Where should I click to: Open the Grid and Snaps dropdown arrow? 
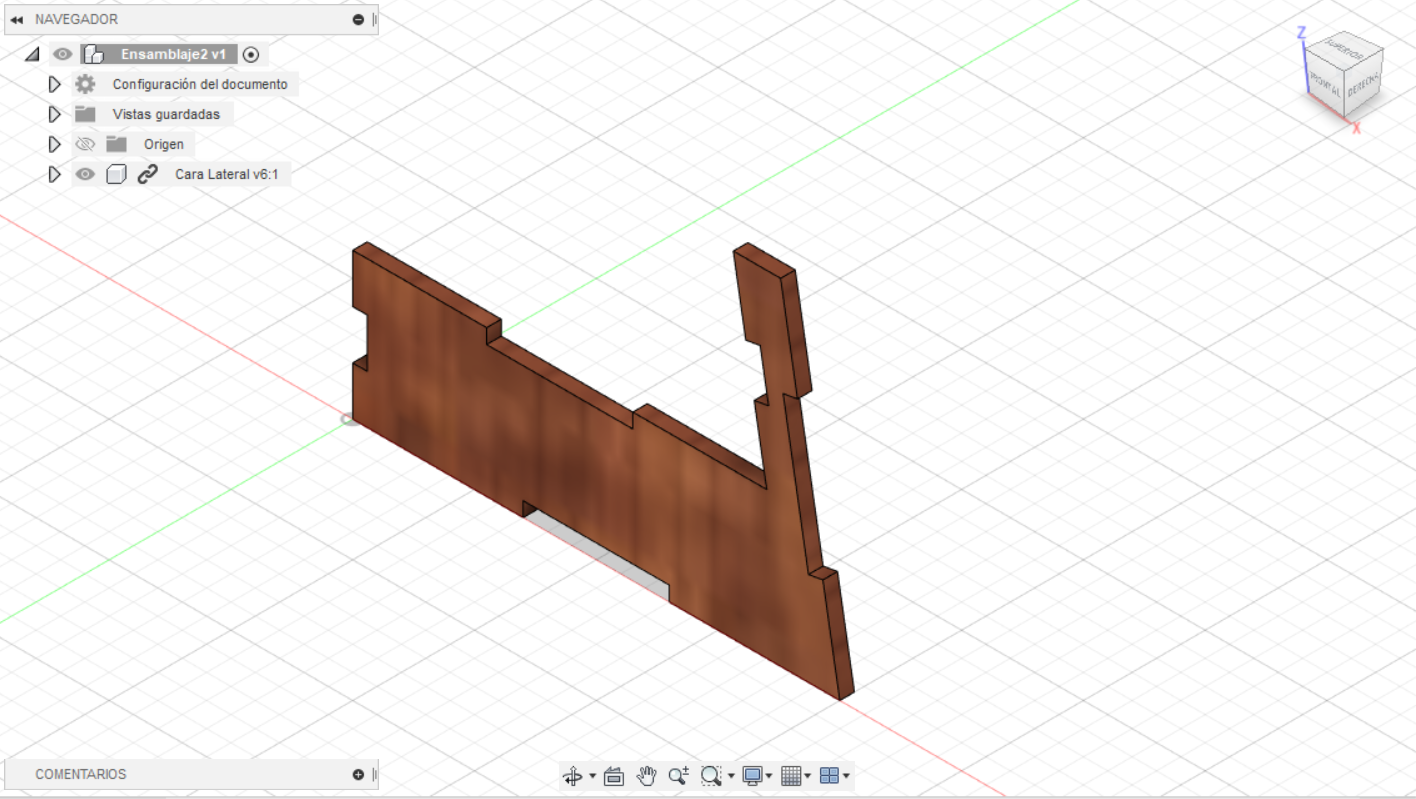[808, 776]
